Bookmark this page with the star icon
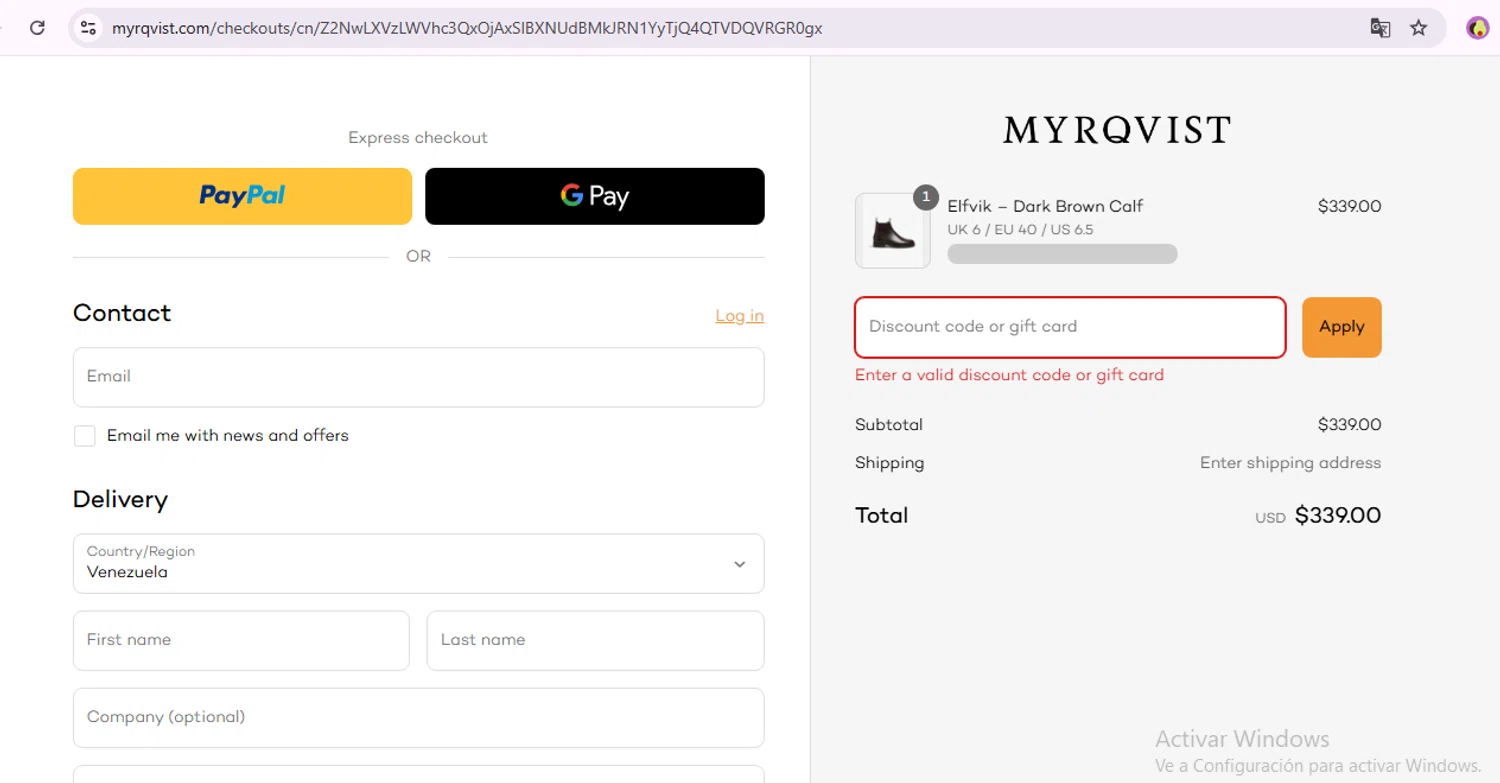The image size is (1500, 783). [x=1418, y=28]
